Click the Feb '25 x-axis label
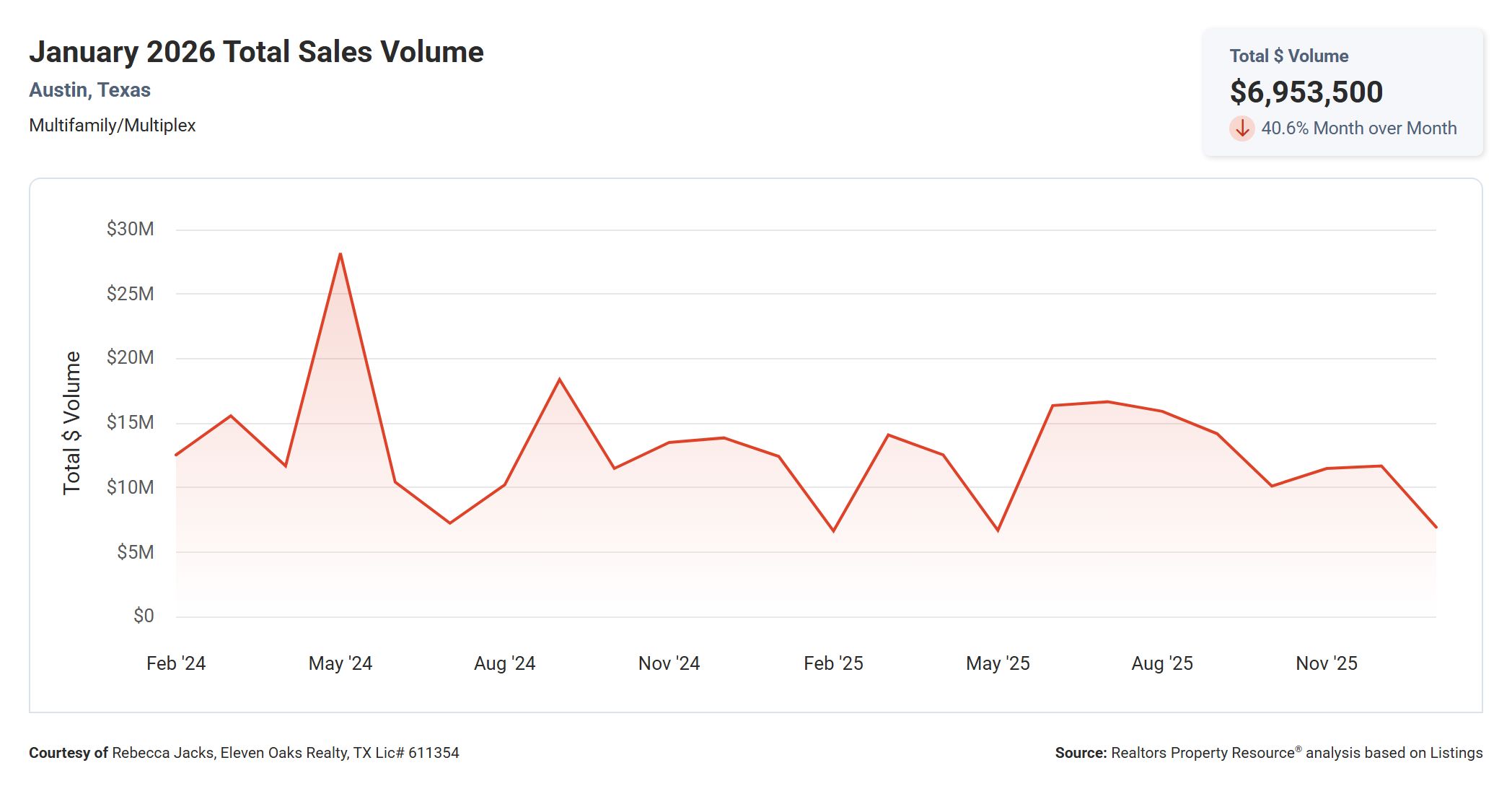 coord(833,663)
